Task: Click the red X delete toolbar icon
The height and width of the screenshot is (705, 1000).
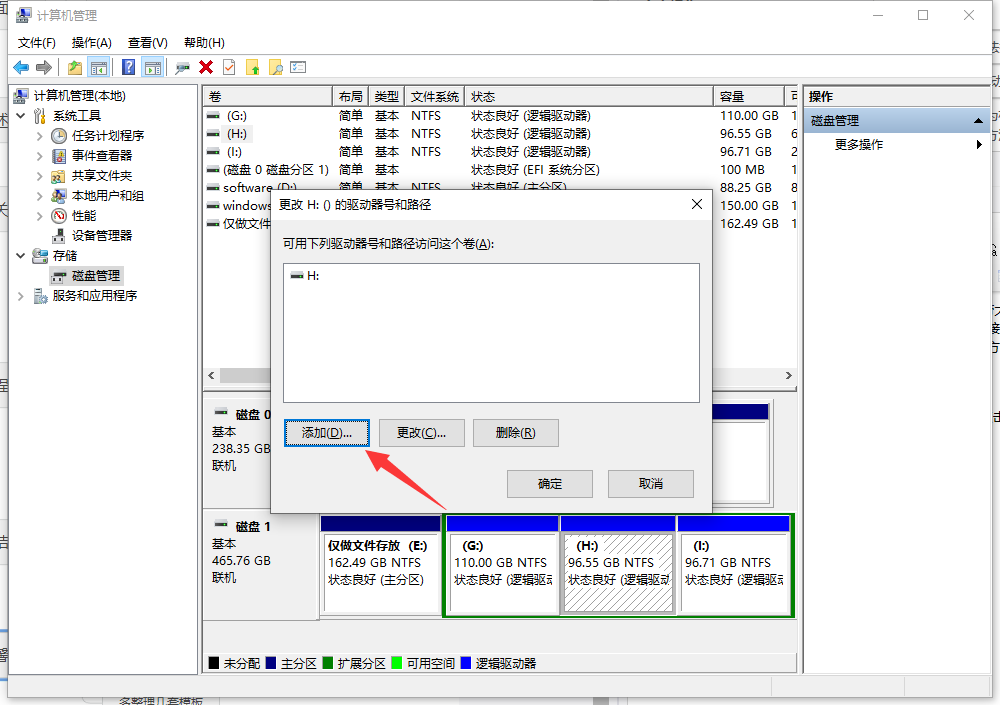Action: (206, 67)
